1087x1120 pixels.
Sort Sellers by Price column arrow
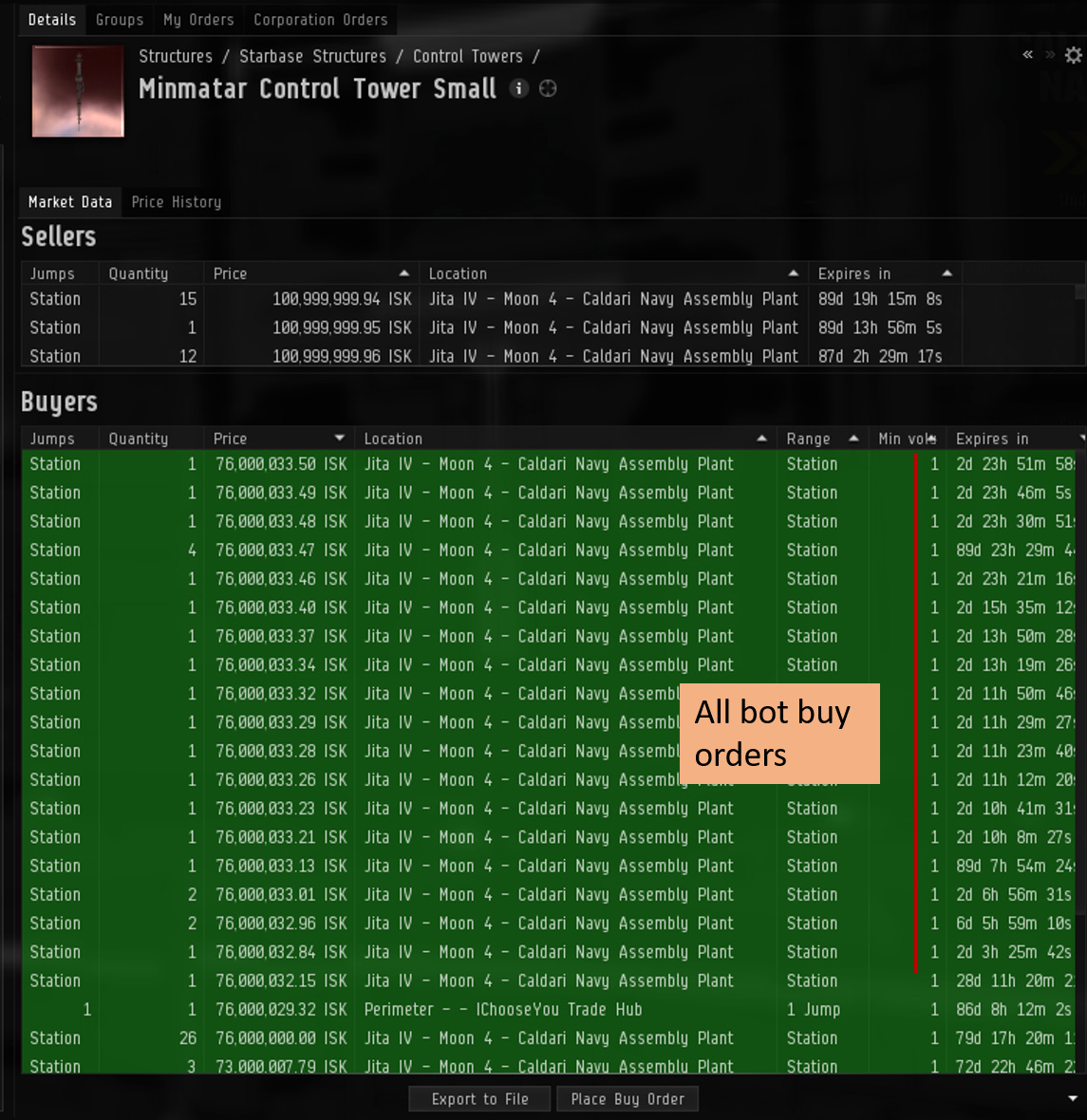tap(403, 273)
